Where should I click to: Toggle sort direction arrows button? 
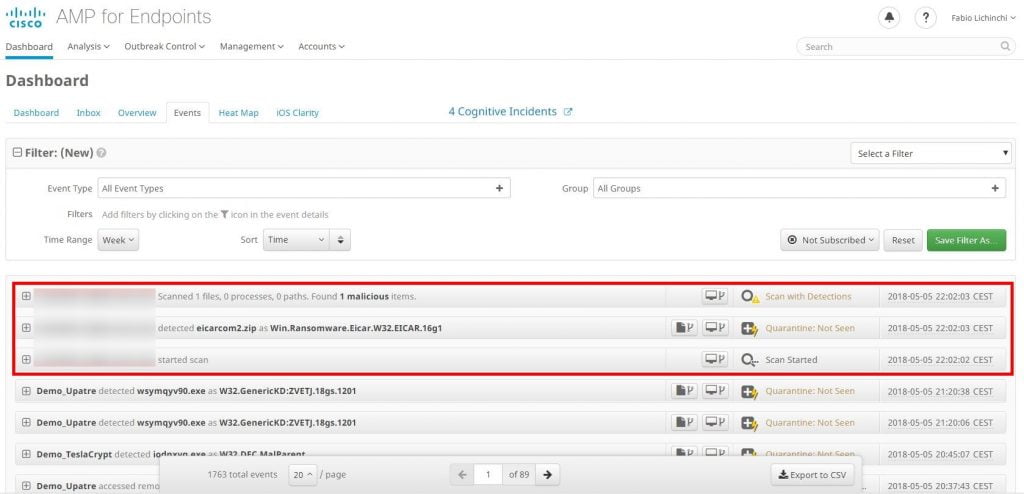tap(340, 240)
